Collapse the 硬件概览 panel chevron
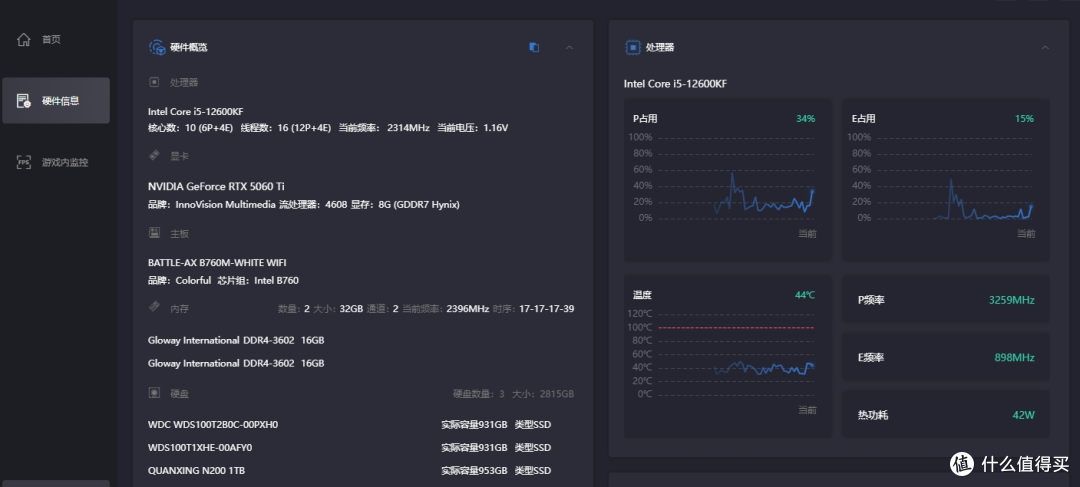The height and width of the screenshot is (487, 1080). 569,48
